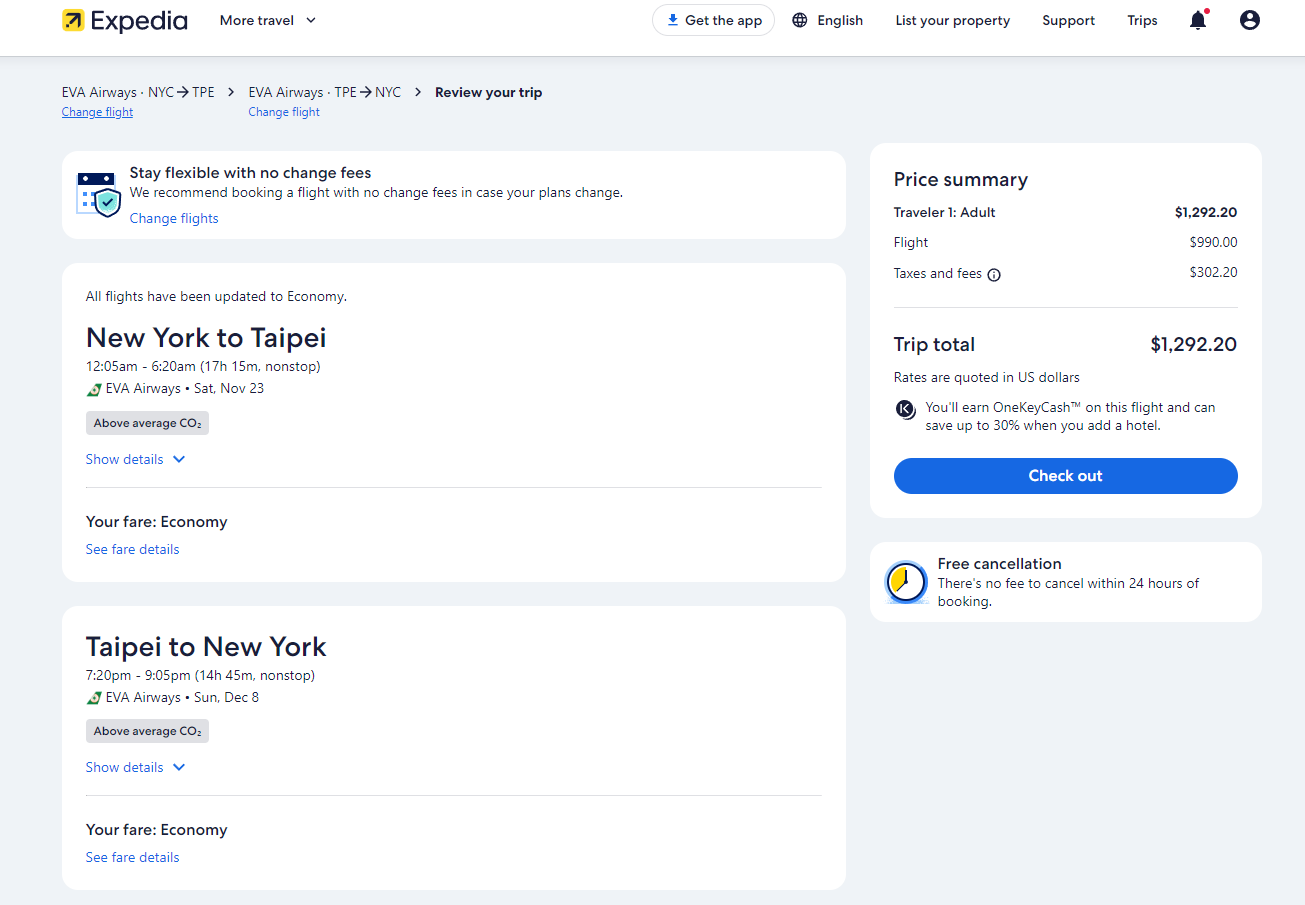Open the Change flights link
Image resolution: width=1305 pixels, height=905 pixels.
[174, 218]
